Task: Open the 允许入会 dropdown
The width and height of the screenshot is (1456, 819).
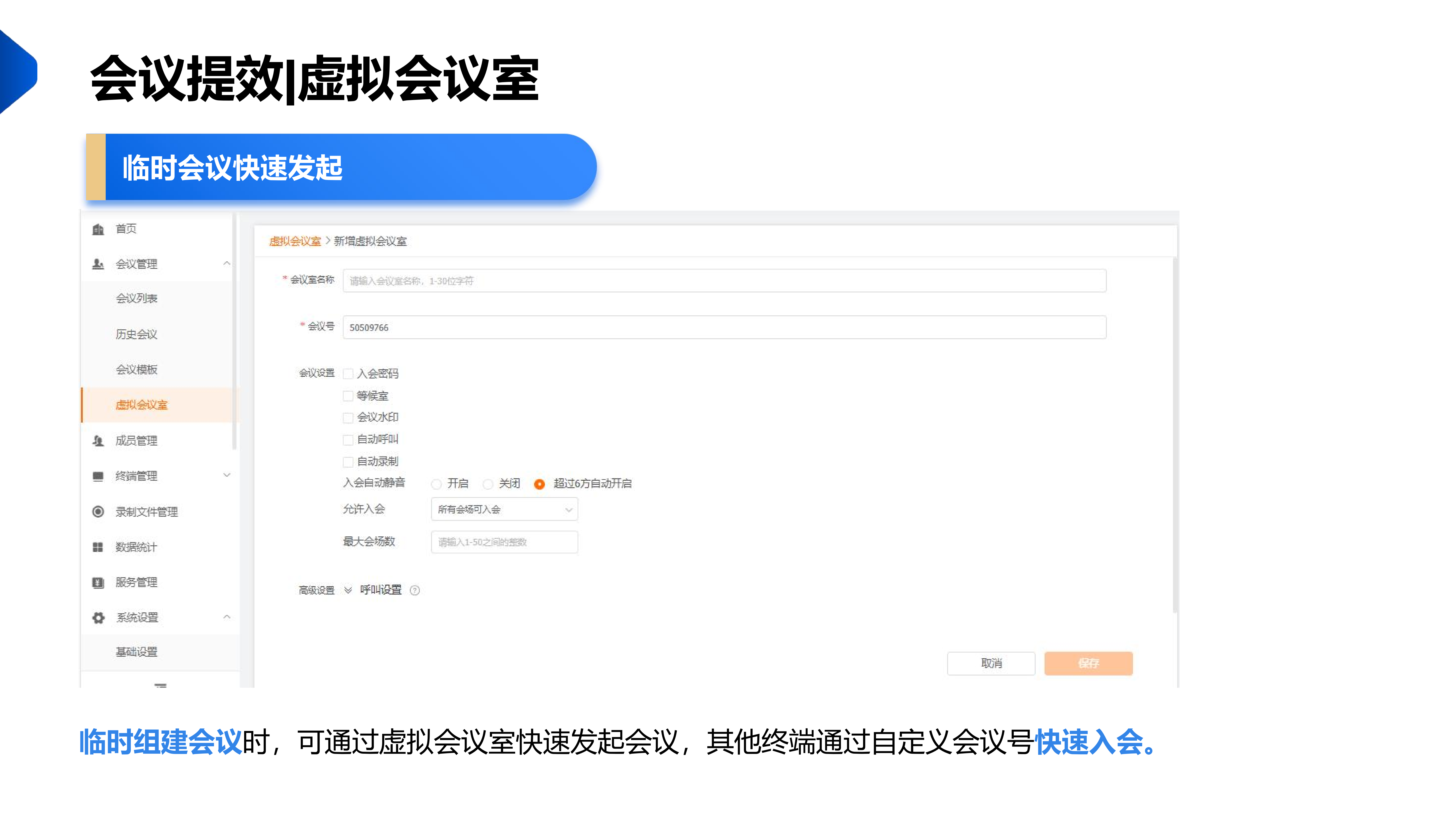Action: click(x=504, y=509)
